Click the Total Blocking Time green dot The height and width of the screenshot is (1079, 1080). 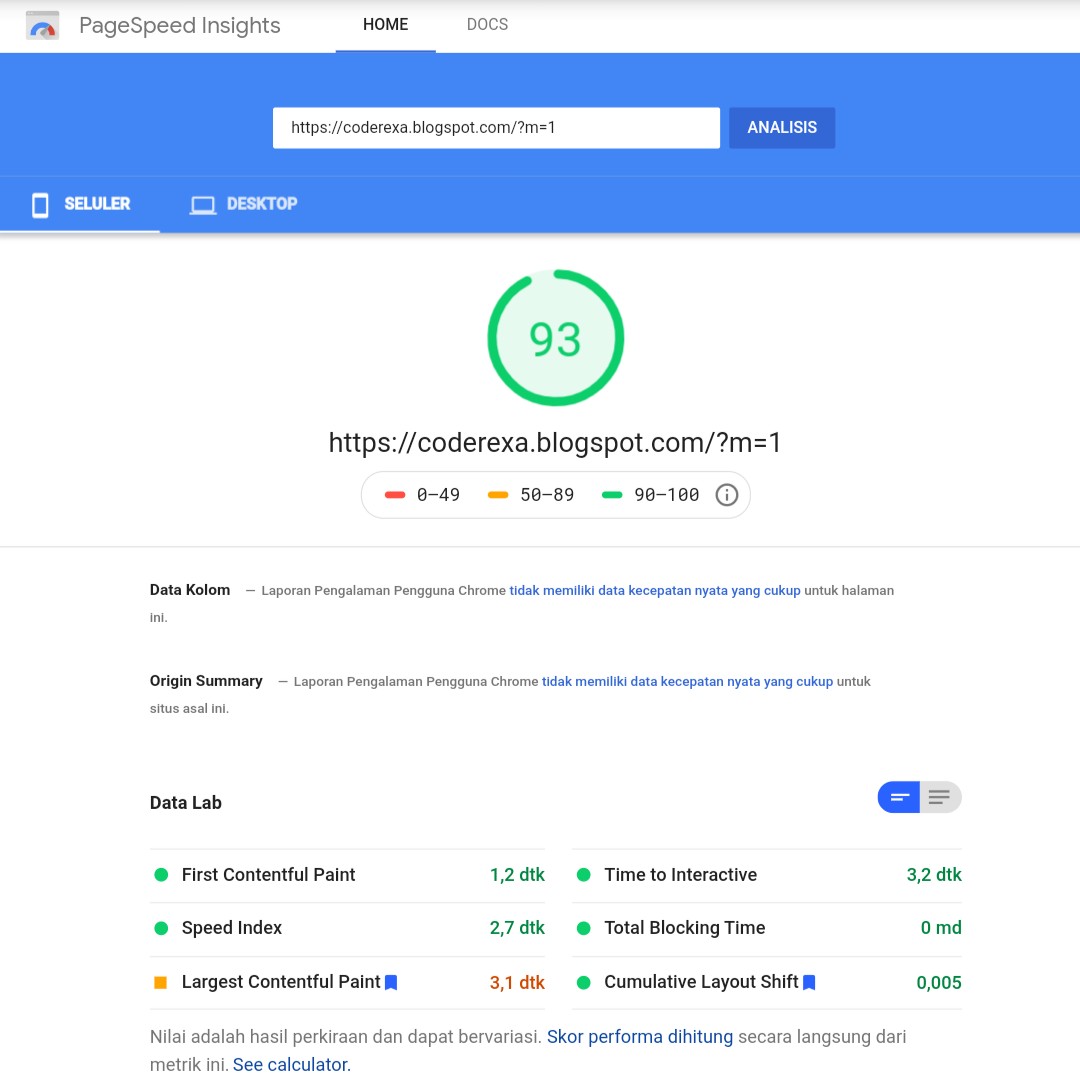coord(583,929)
